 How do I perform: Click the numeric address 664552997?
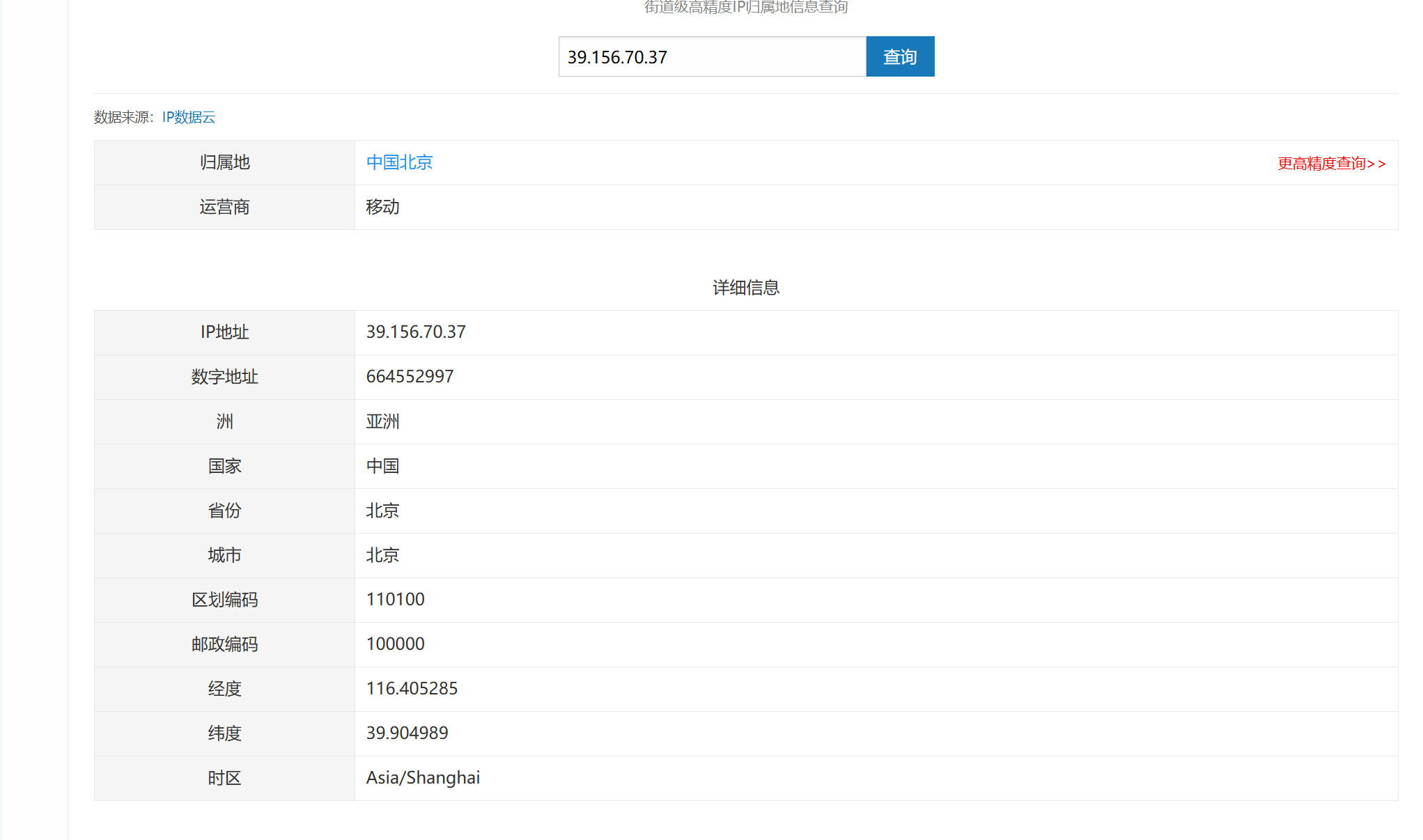[410, 377]
